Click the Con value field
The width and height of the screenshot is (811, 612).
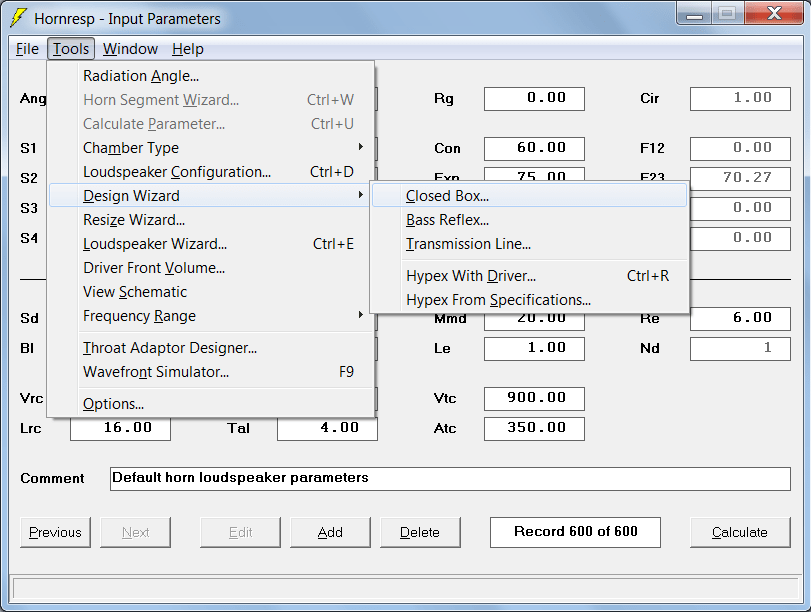pos(534,148)
